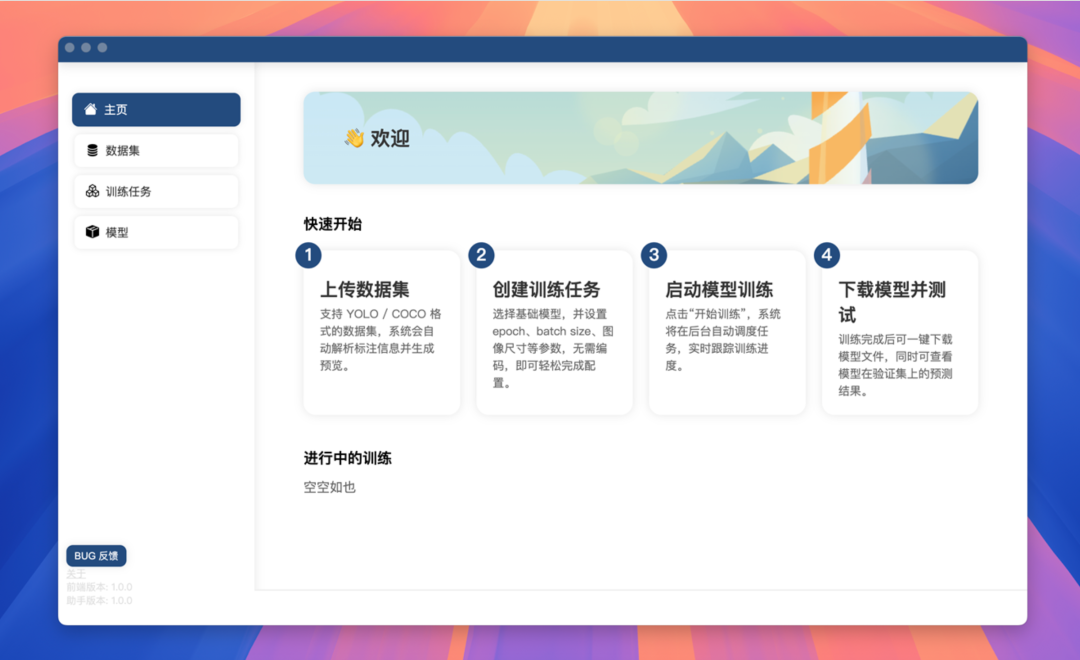Close the app window with first titlebar dot
1080x660 pixels.
pyautogui.click(x=70, y=48)
